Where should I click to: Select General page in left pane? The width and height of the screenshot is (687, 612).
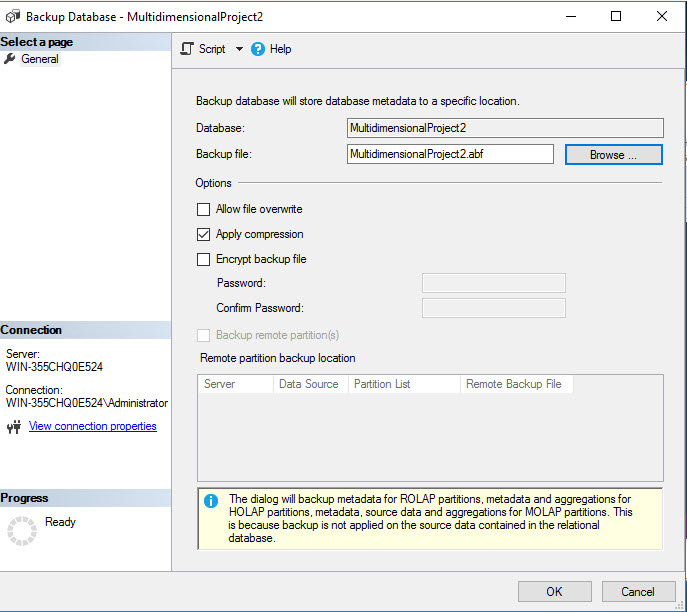[x=40, y=59]
